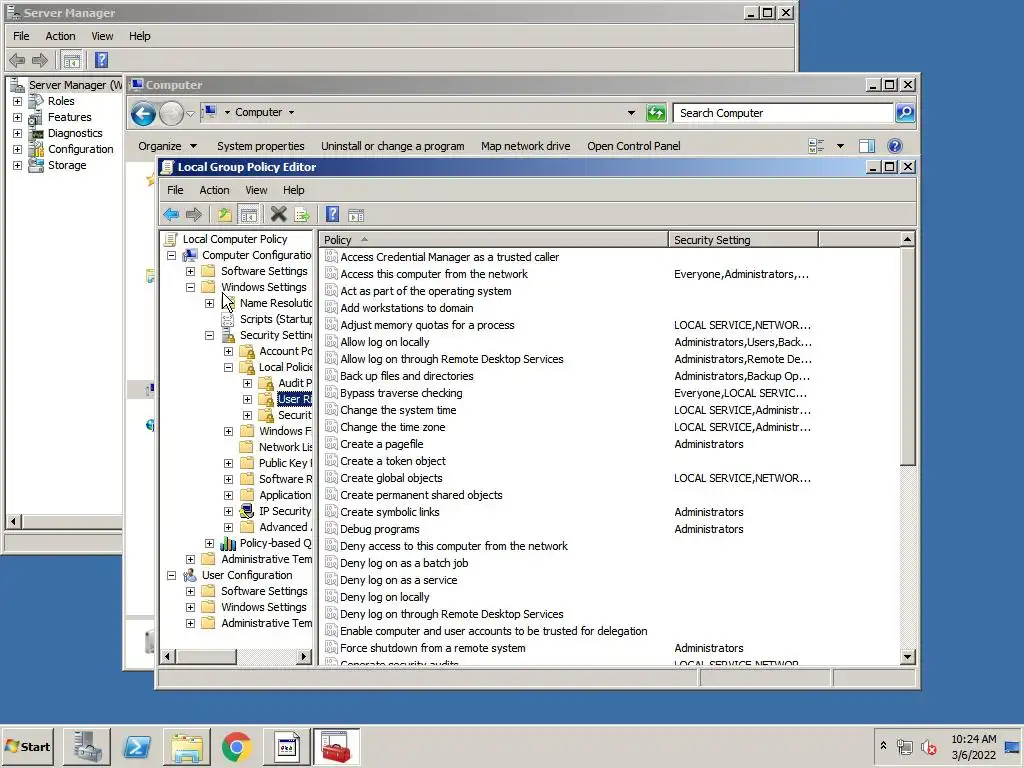
Task: Open Server Manager taskbar icon
Action: click(x=87, y=746)
